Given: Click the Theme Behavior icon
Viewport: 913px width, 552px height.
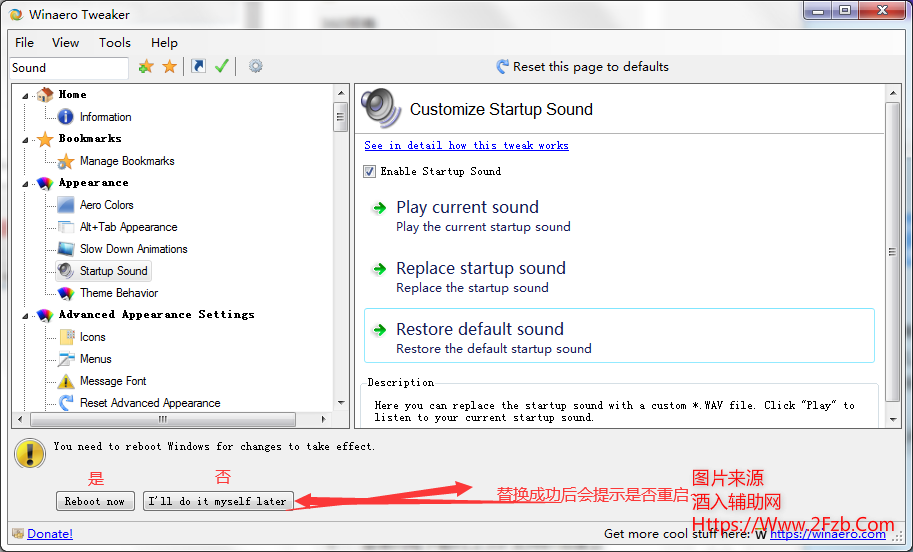Looking at the screenshot, I should tap(66, 293).
